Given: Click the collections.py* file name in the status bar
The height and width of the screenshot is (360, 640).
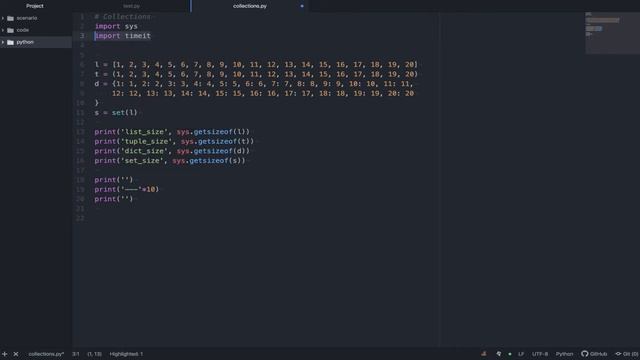Looking at the screenshot, I should point(46,354).
